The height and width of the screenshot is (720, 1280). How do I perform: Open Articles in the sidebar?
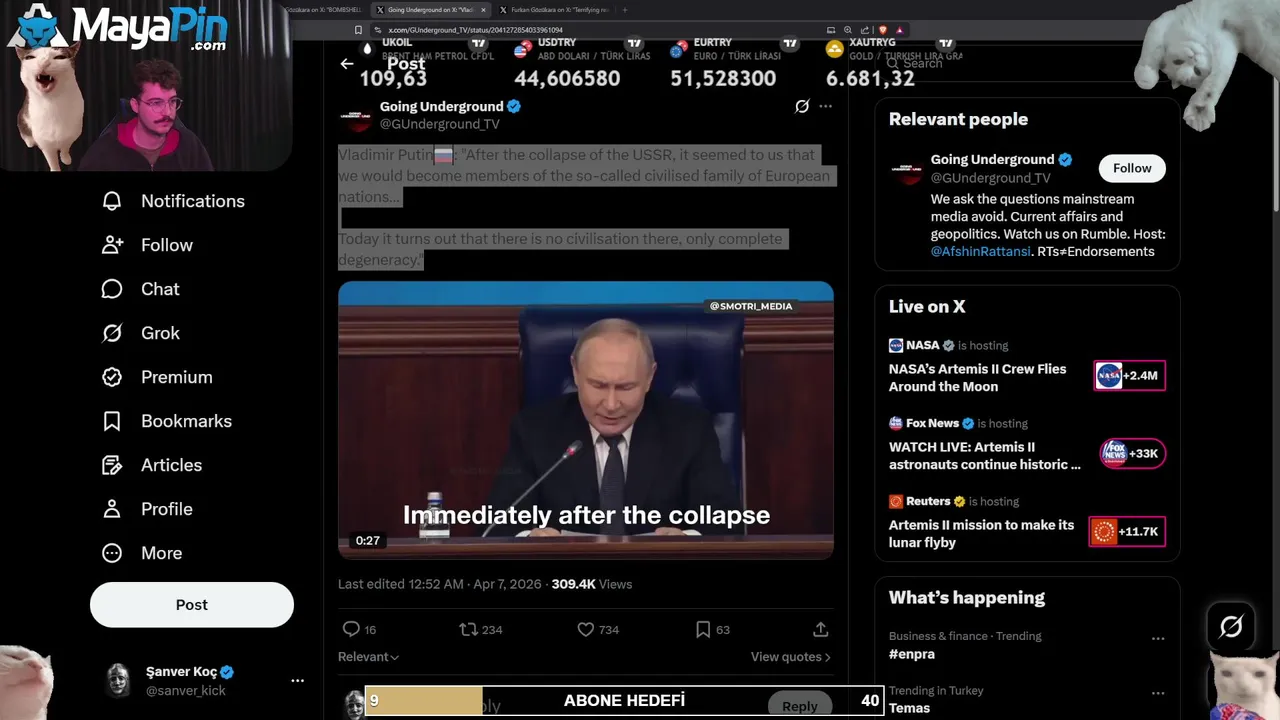151,465
